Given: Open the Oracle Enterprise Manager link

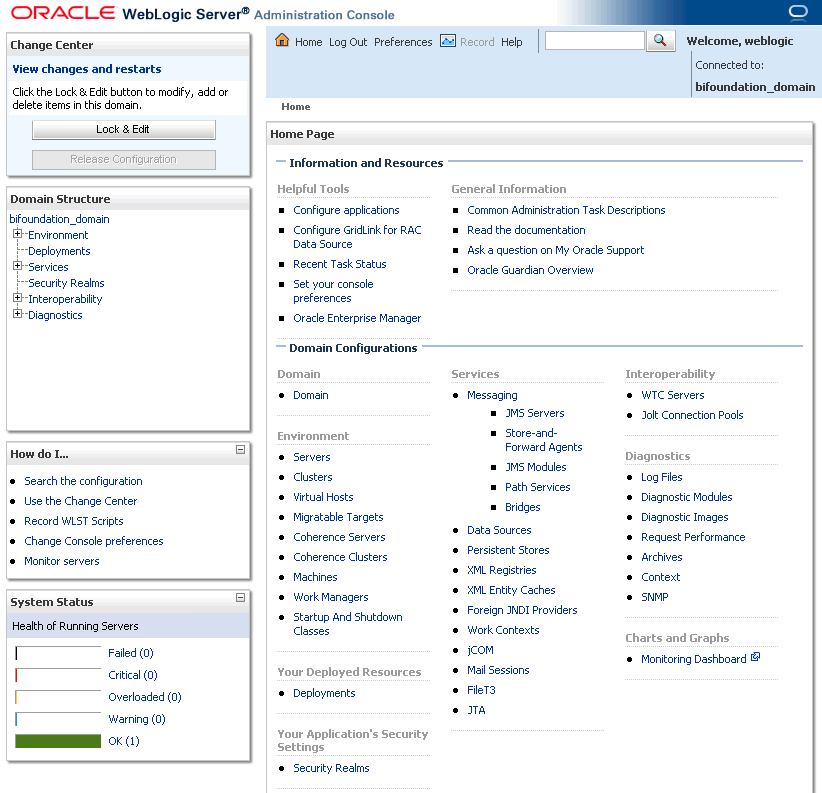Looking at the screenshot, I should click(x=357, y=318).
